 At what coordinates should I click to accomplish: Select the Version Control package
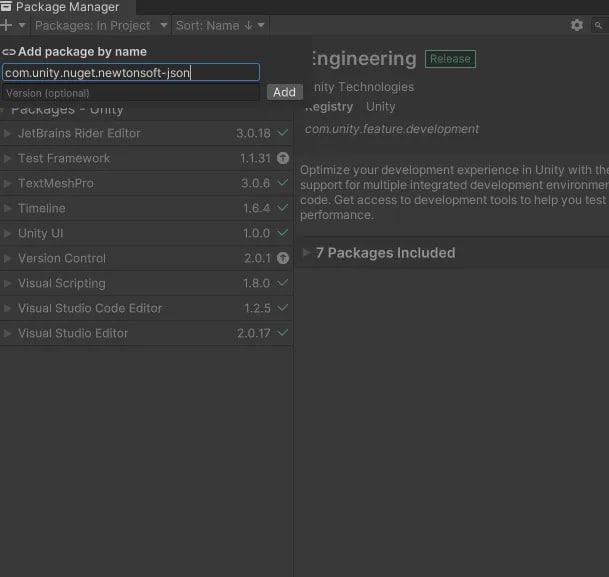coord(146,258)
